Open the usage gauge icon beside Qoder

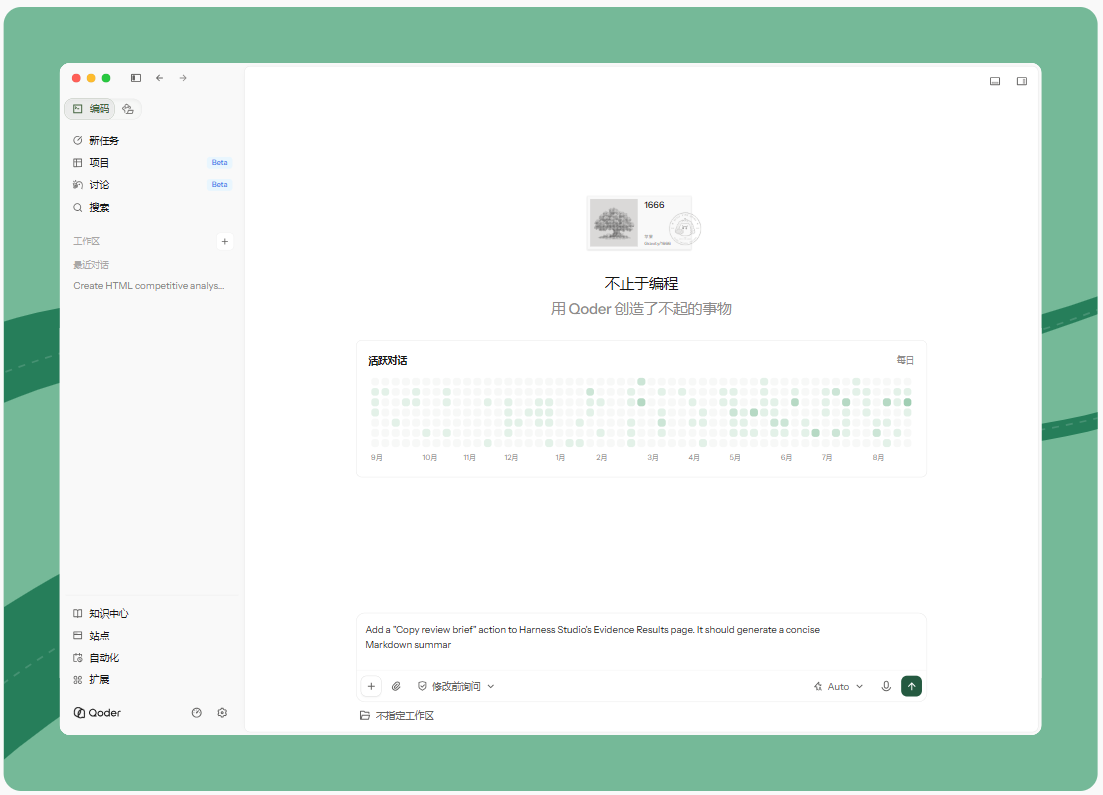(197, 713)
